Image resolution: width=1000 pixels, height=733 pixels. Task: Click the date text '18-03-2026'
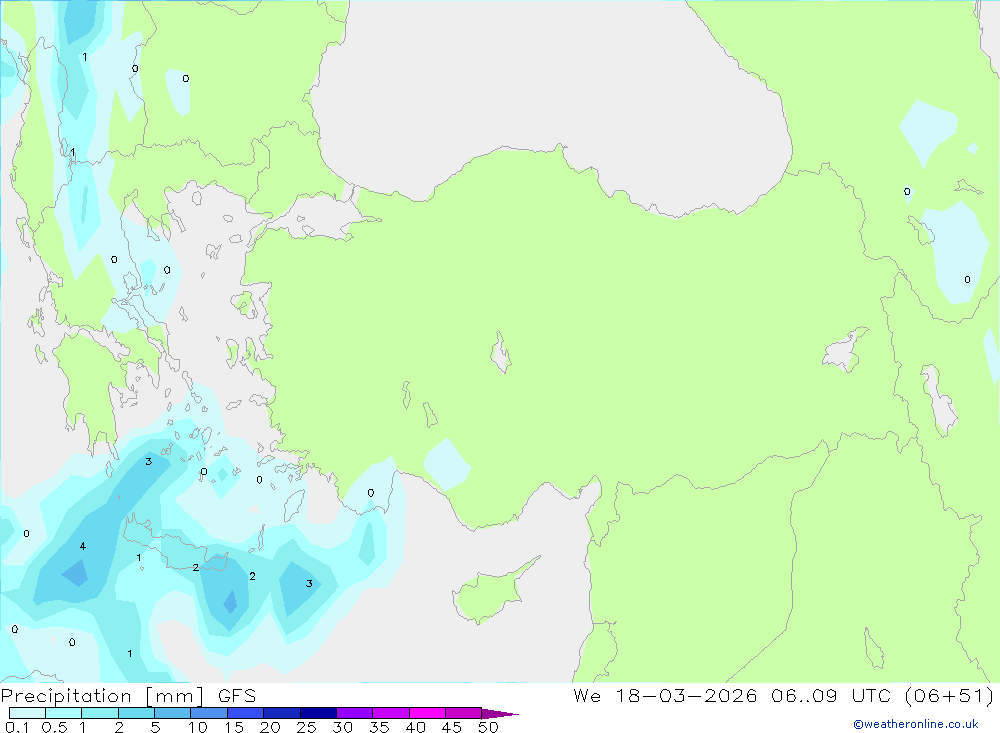(x=686, y=695)
